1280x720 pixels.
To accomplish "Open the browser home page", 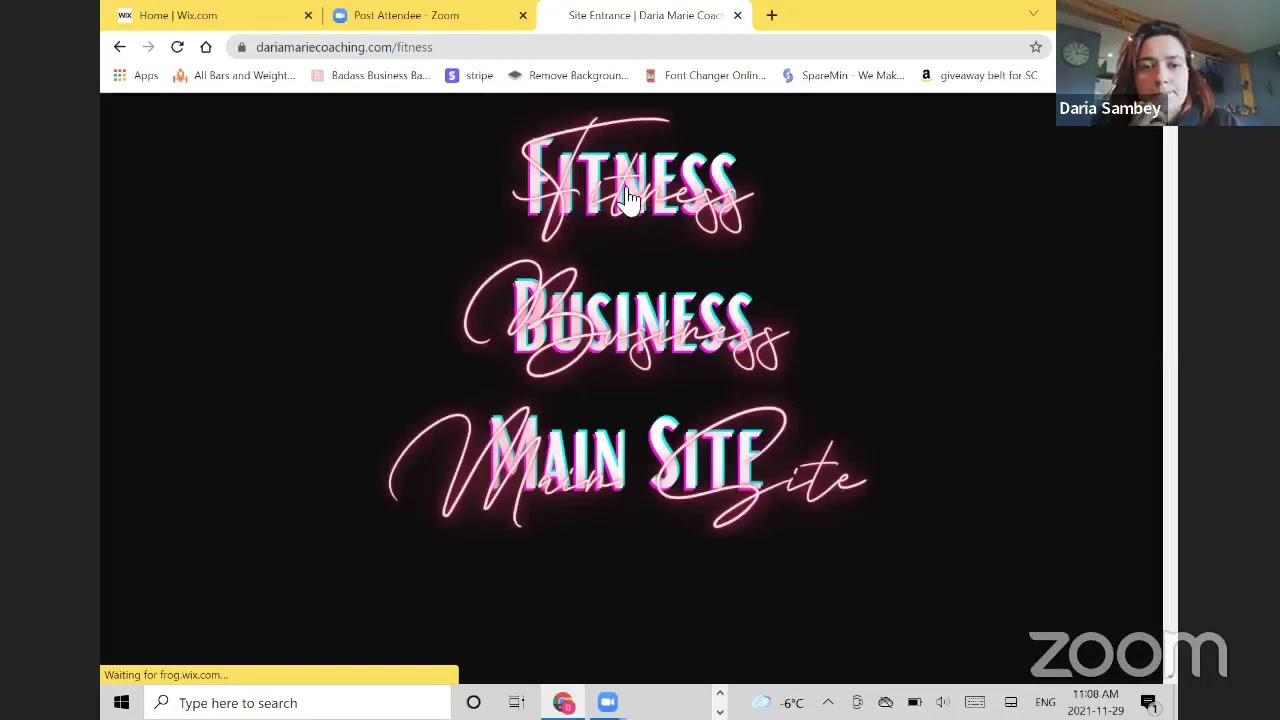I will pos(206,47).
